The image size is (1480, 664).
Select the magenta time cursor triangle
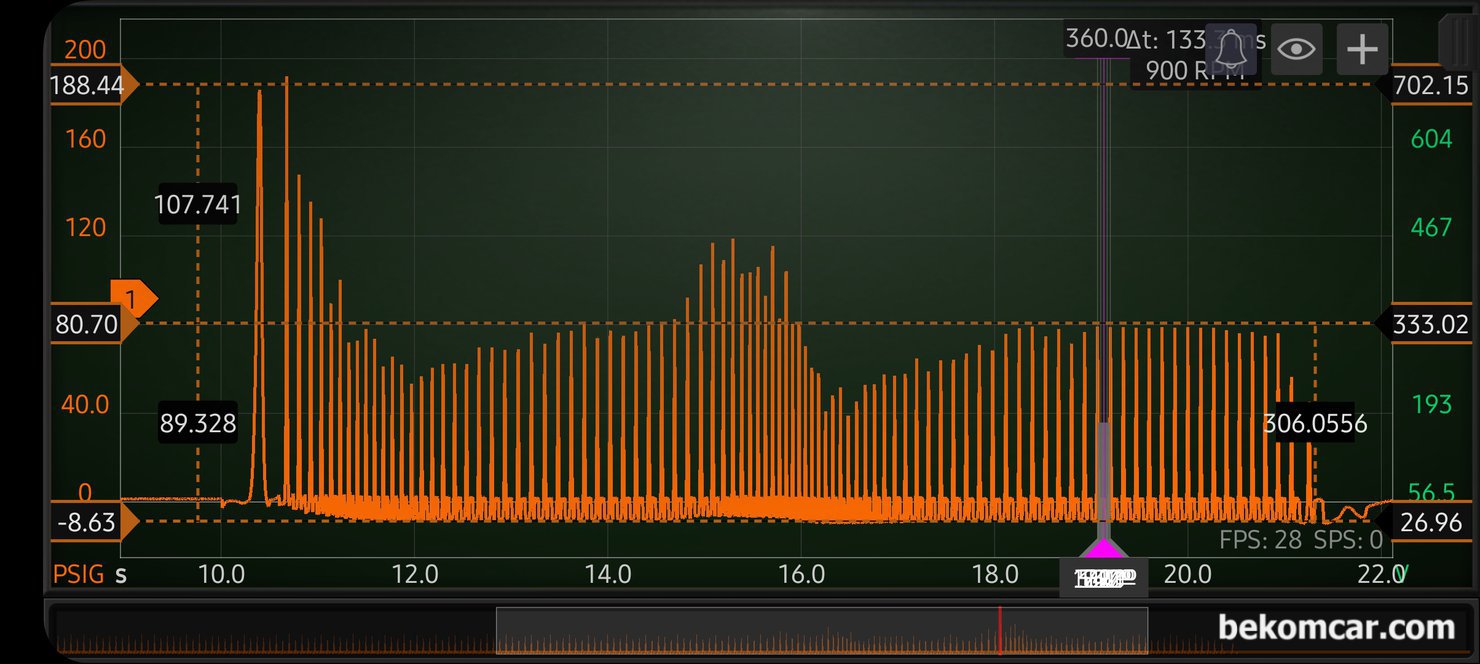1103,547
